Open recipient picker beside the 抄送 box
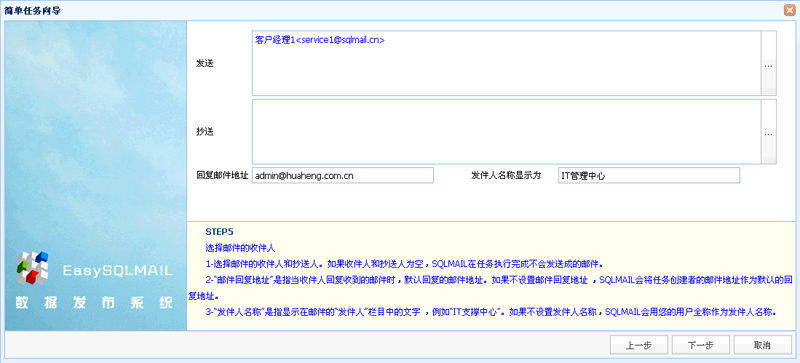Screen dimensions: 800x363 tap(768, 132)
